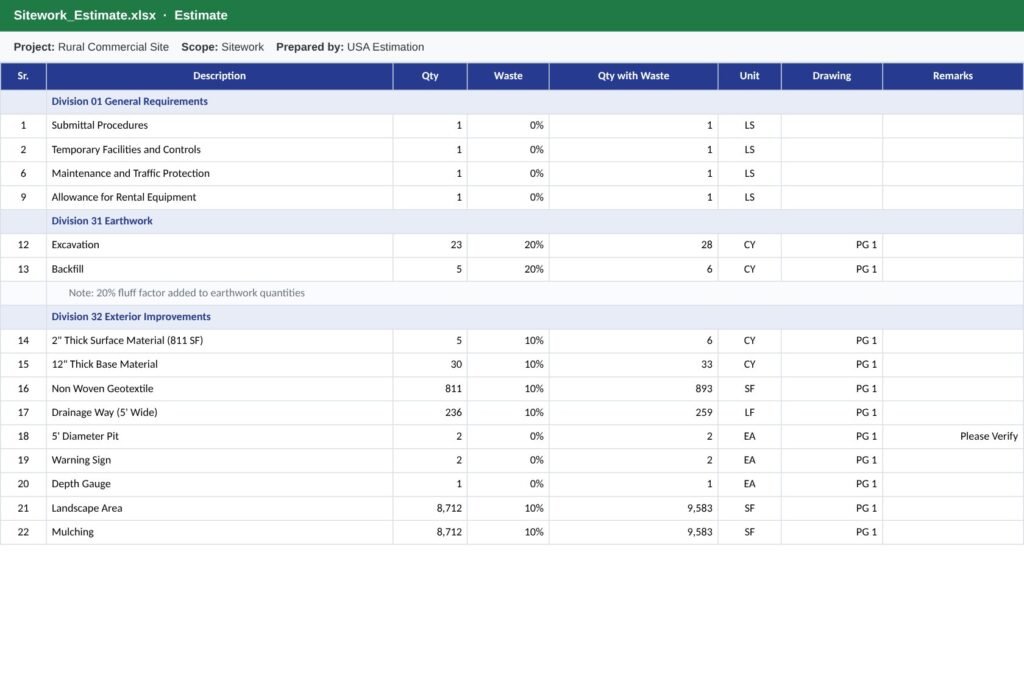This screenshot has height=683, width=1024.
Task: Click 12" Thick Base Material total 33
Action: point(633,364)
